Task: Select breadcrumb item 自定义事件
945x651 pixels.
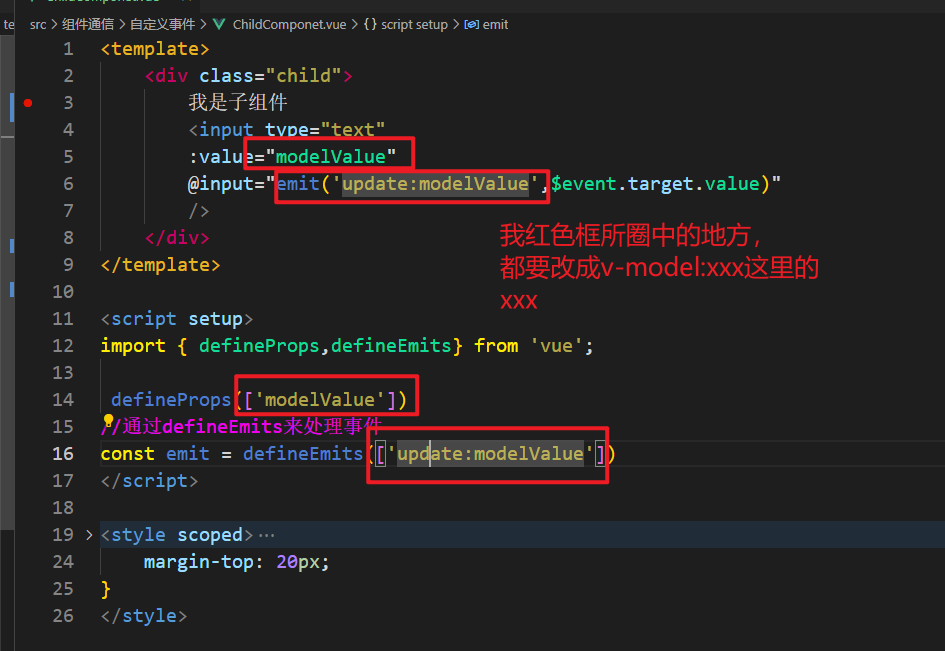Action: 162,24
